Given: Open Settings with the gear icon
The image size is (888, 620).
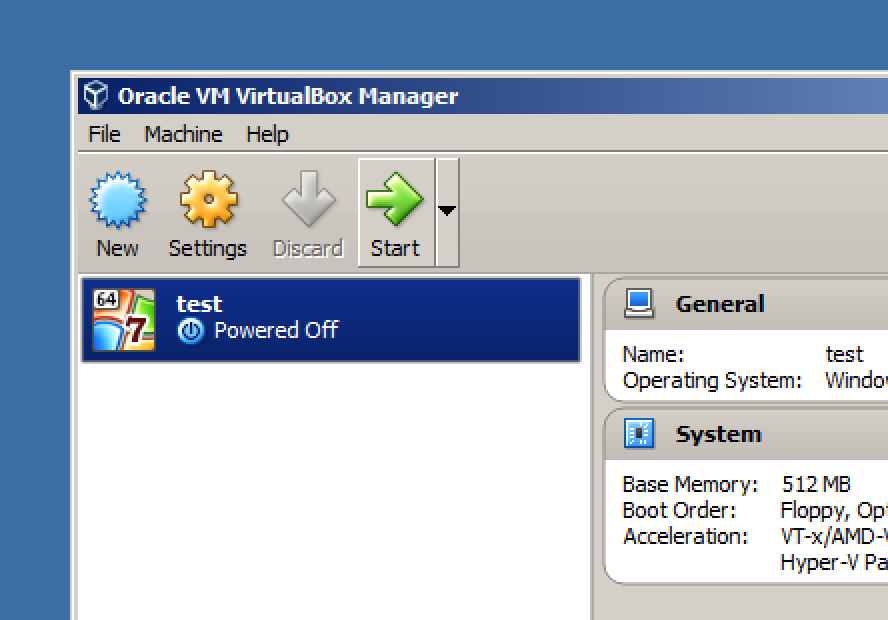Looking at the screenshot, I should pos(208,199).
